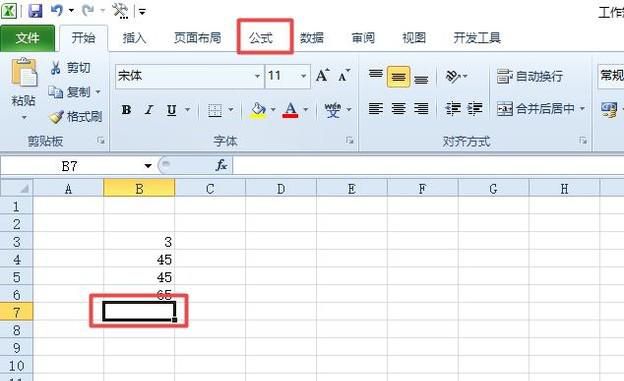Click the tools icon in quick access toolbar

tap(120, 11)
